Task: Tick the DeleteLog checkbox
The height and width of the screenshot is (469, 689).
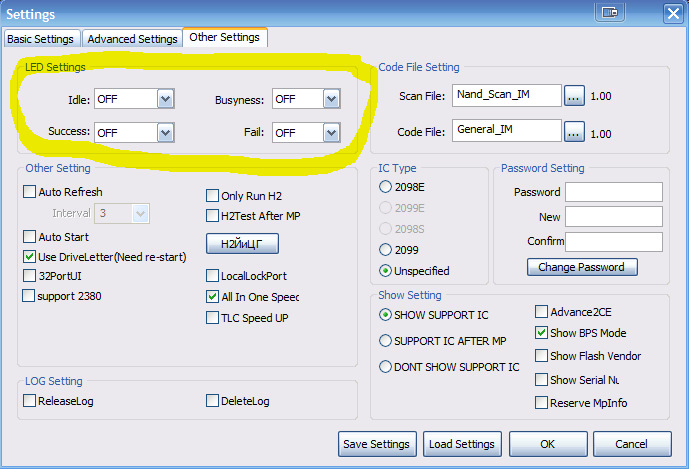Action: pyautogui.click(x=213, y=400)
